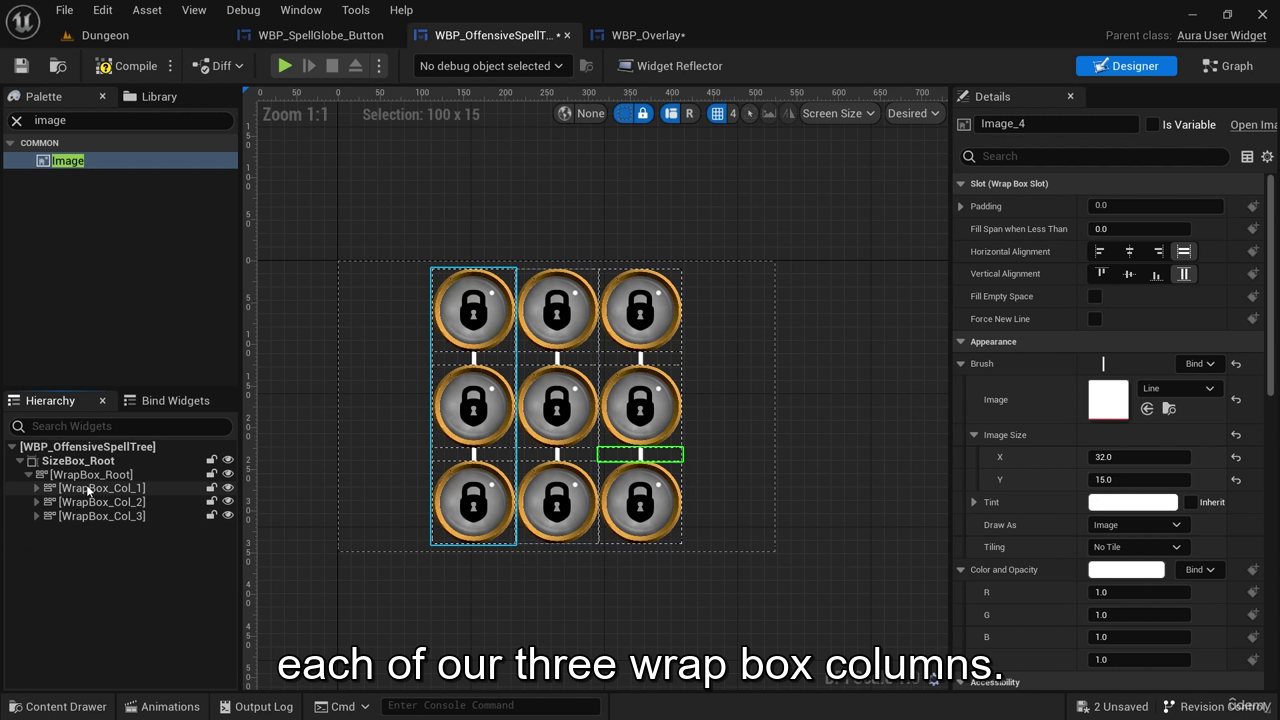Open the Debug menu
This screenshot has height=720, width=1280.
point(243,10)
